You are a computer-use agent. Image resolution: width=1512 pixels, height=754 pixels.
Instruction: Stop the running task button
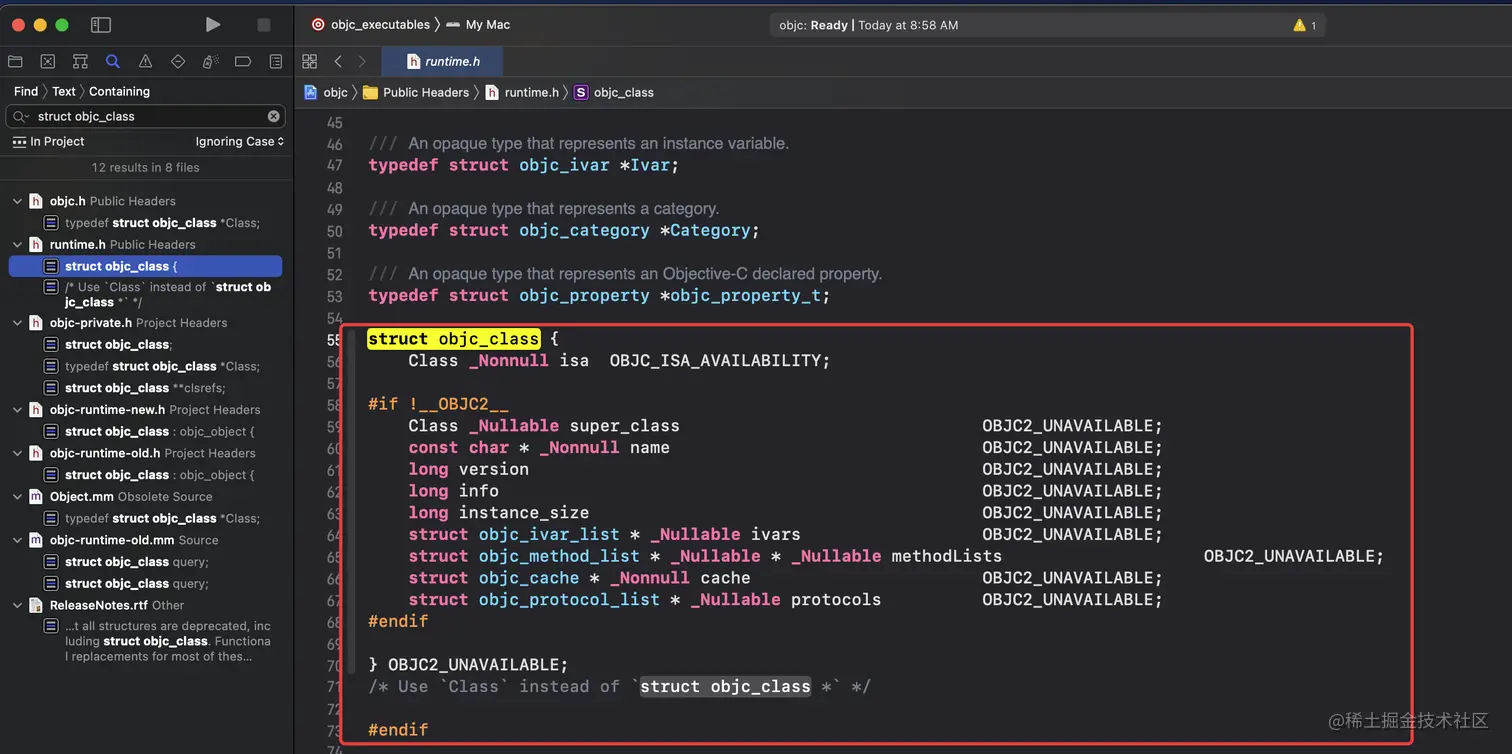tap(264, 25)
